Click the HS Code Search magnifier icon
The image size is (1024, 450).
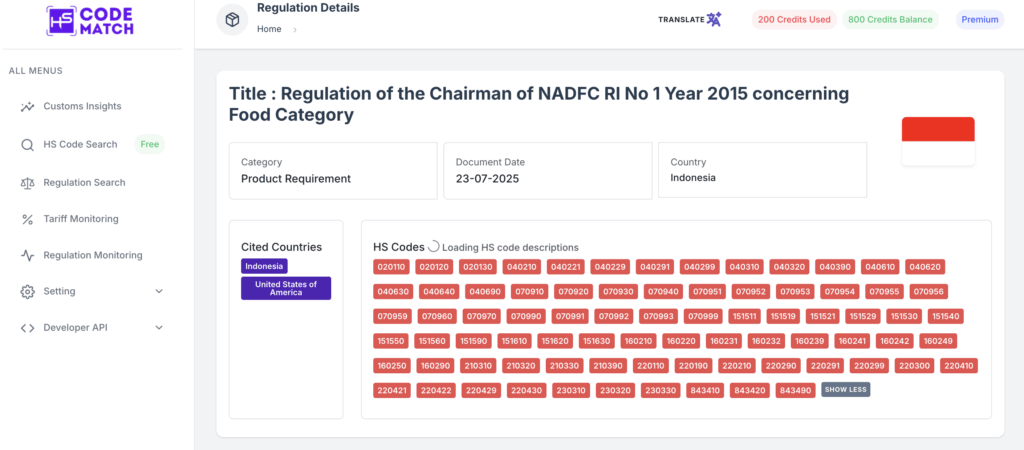[27, 145]
